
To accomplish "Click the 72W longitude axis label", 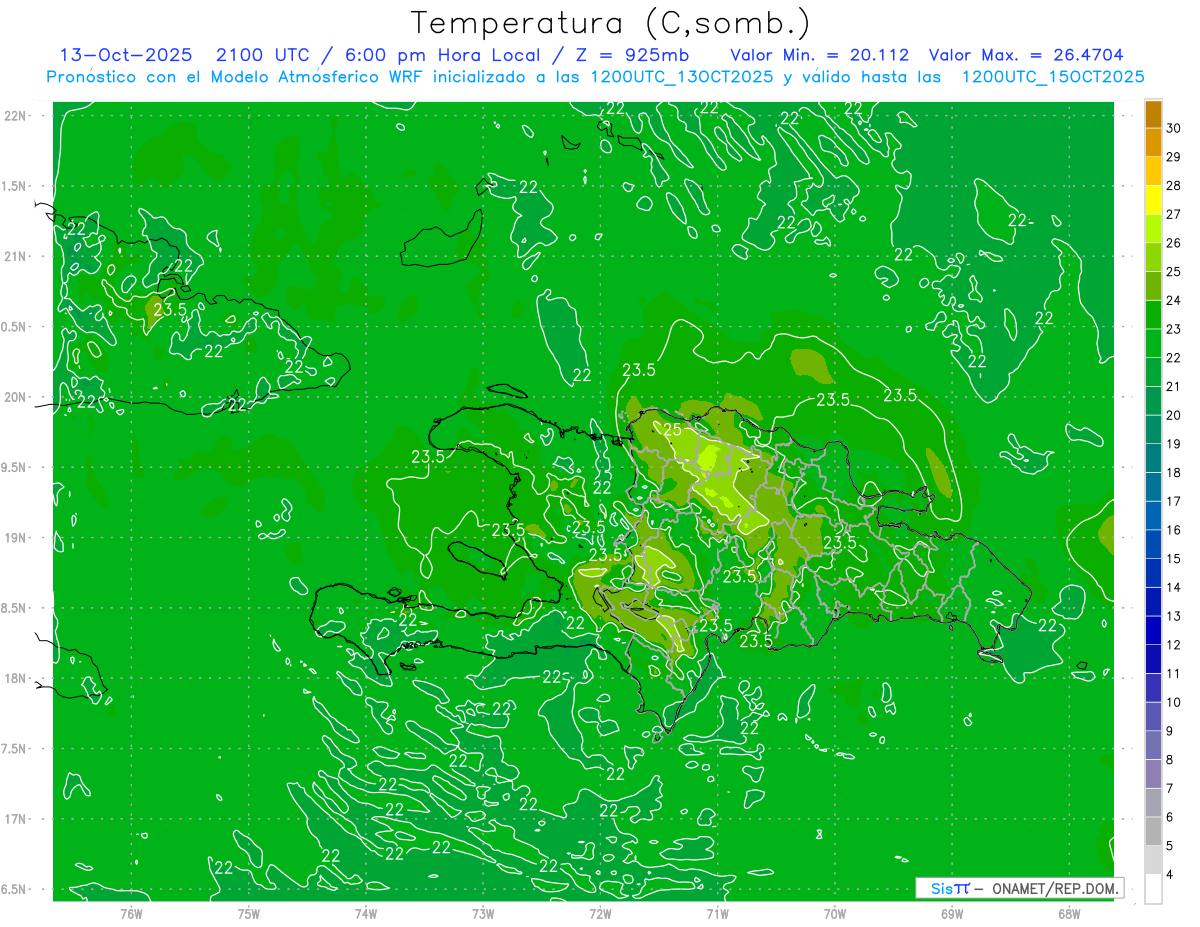I will pyautogui.click(x=600, y=913).
